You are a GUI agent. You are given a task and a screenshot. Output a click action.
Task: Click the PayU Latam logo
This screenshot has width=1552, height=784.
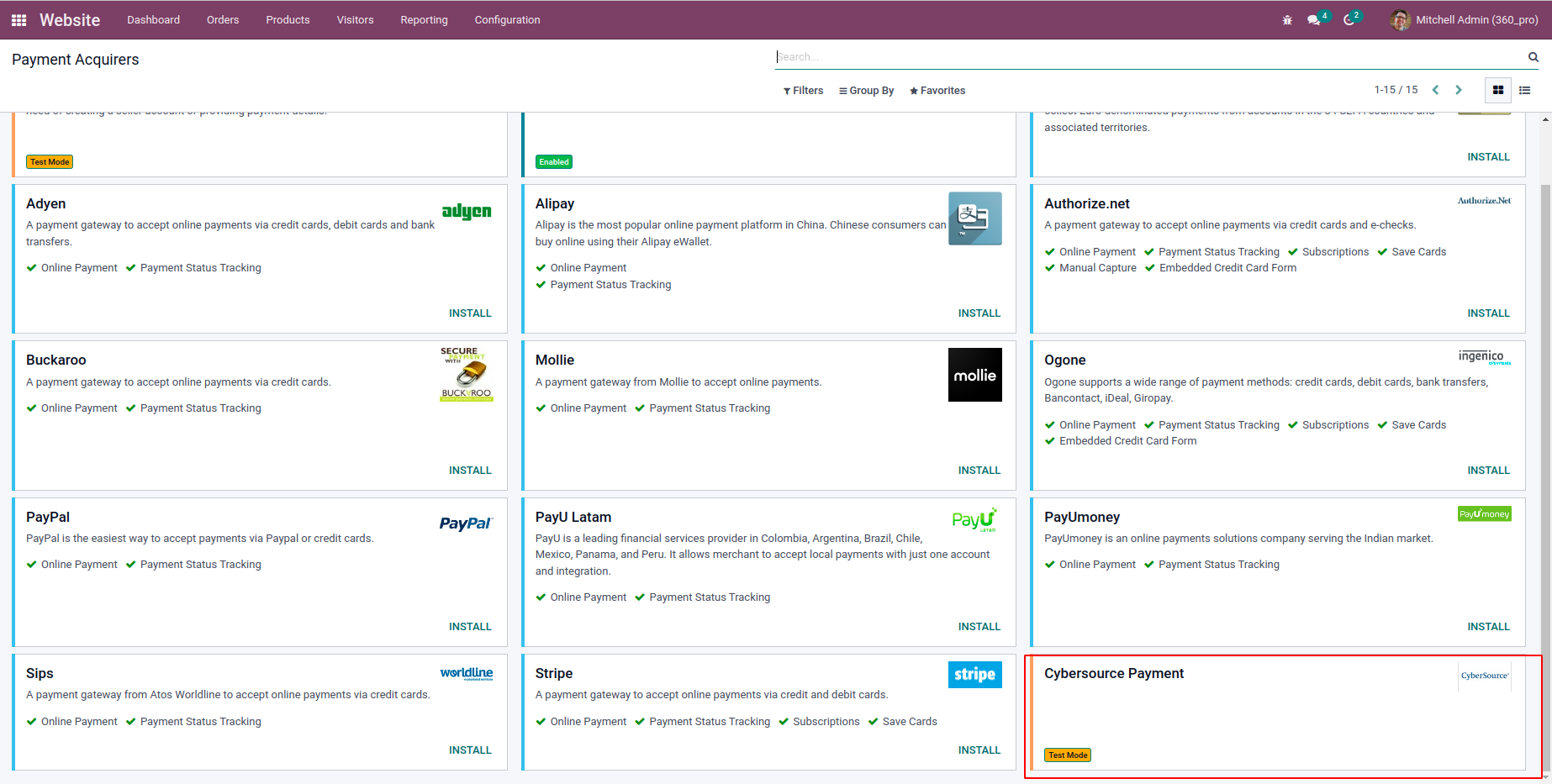975,519
